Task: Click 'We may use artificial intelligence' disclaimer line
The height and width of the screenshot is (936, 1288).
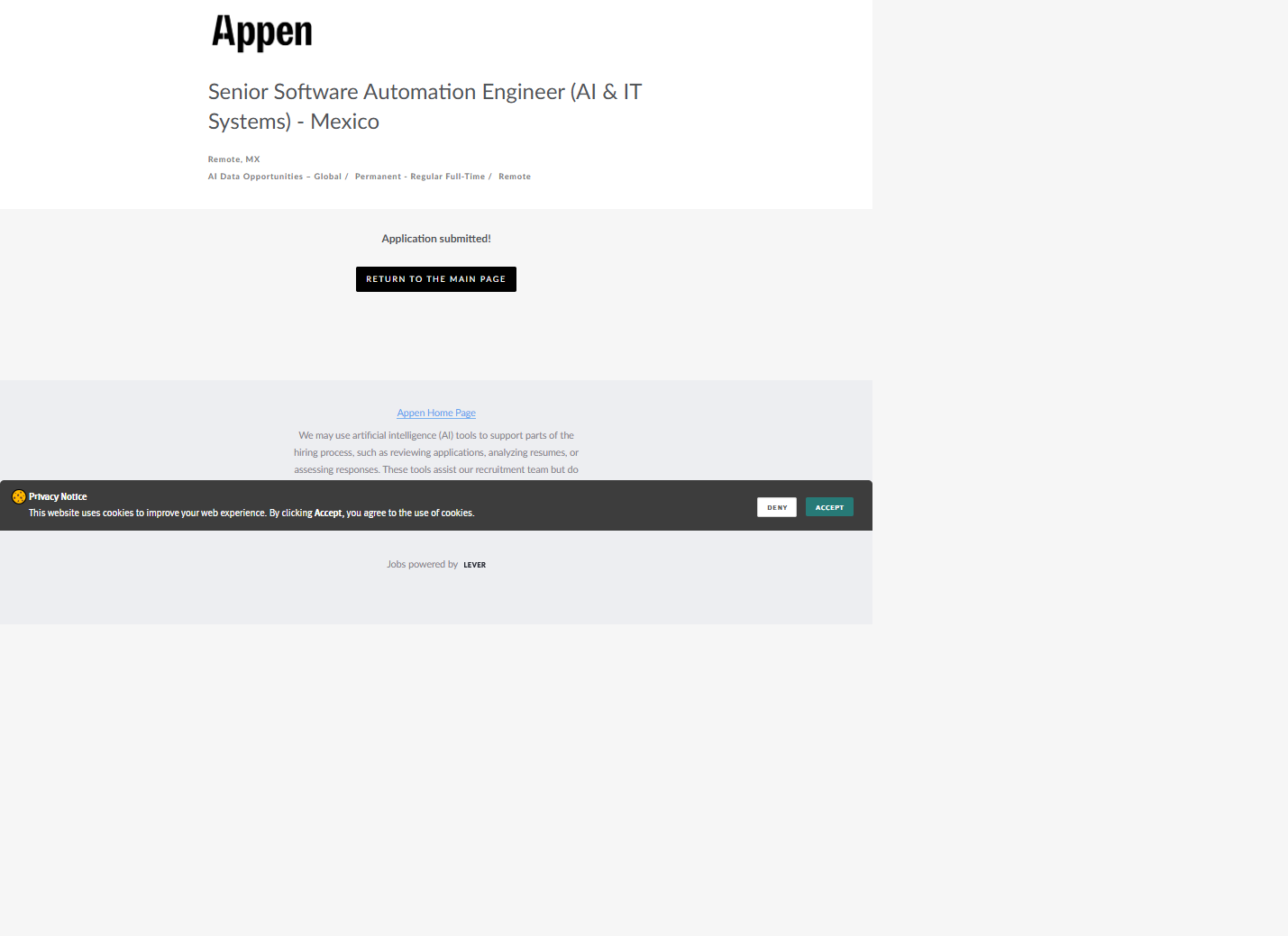Action: pos(436,435)
